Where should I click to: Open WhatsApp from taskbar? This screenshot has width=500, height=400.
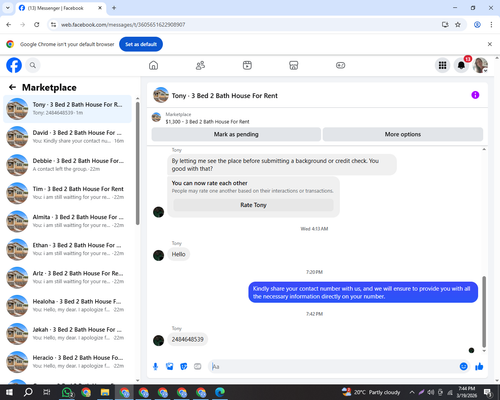coord(67,392)
